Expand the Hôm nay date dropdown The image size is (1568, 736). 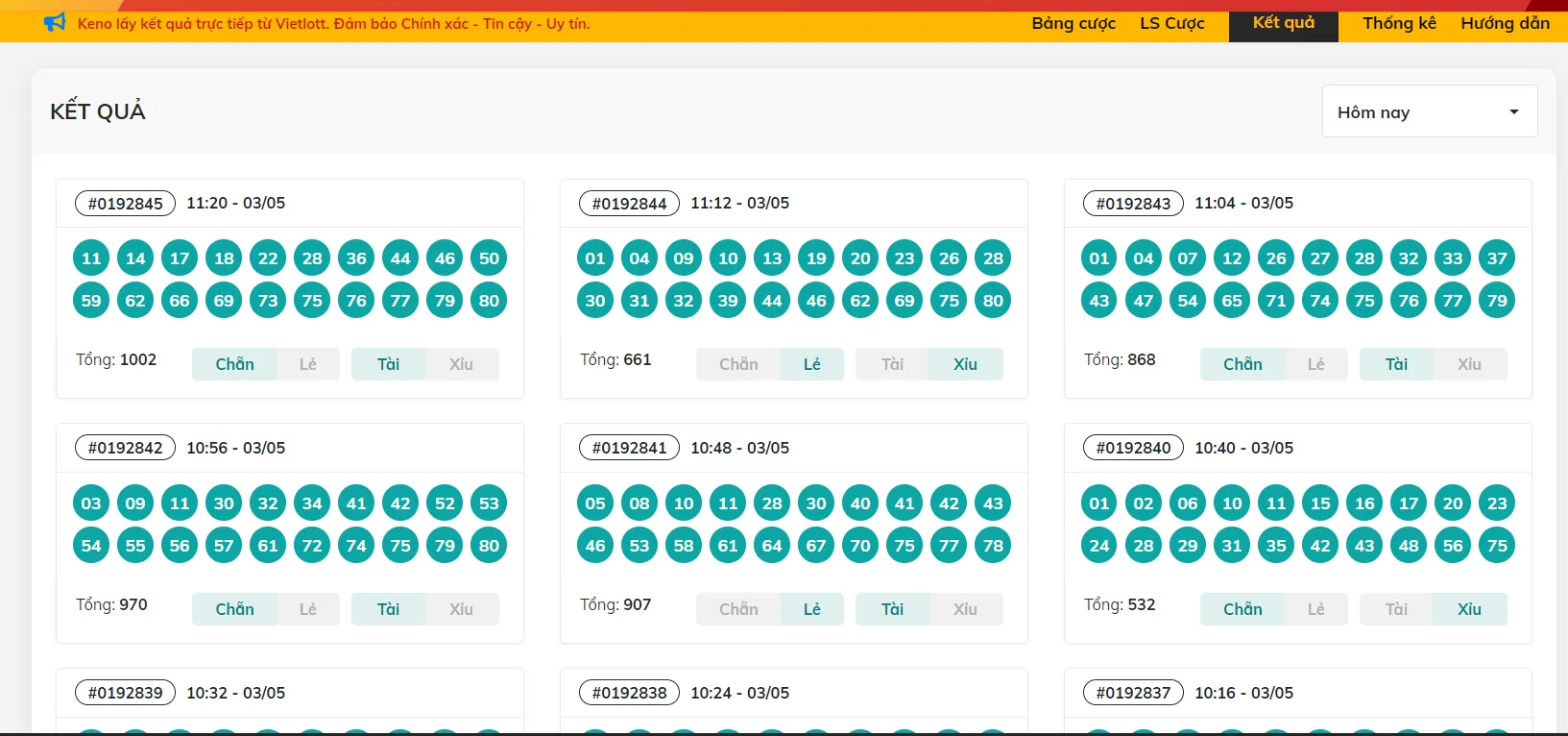[x=1430, y=111]
